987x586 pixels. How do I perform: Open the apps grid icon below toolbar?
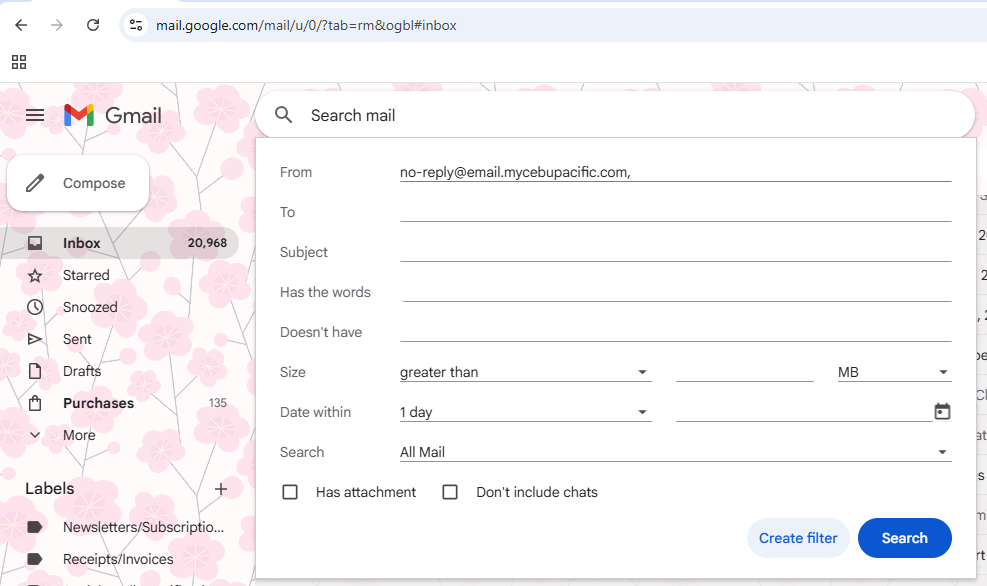click(19, 62)
